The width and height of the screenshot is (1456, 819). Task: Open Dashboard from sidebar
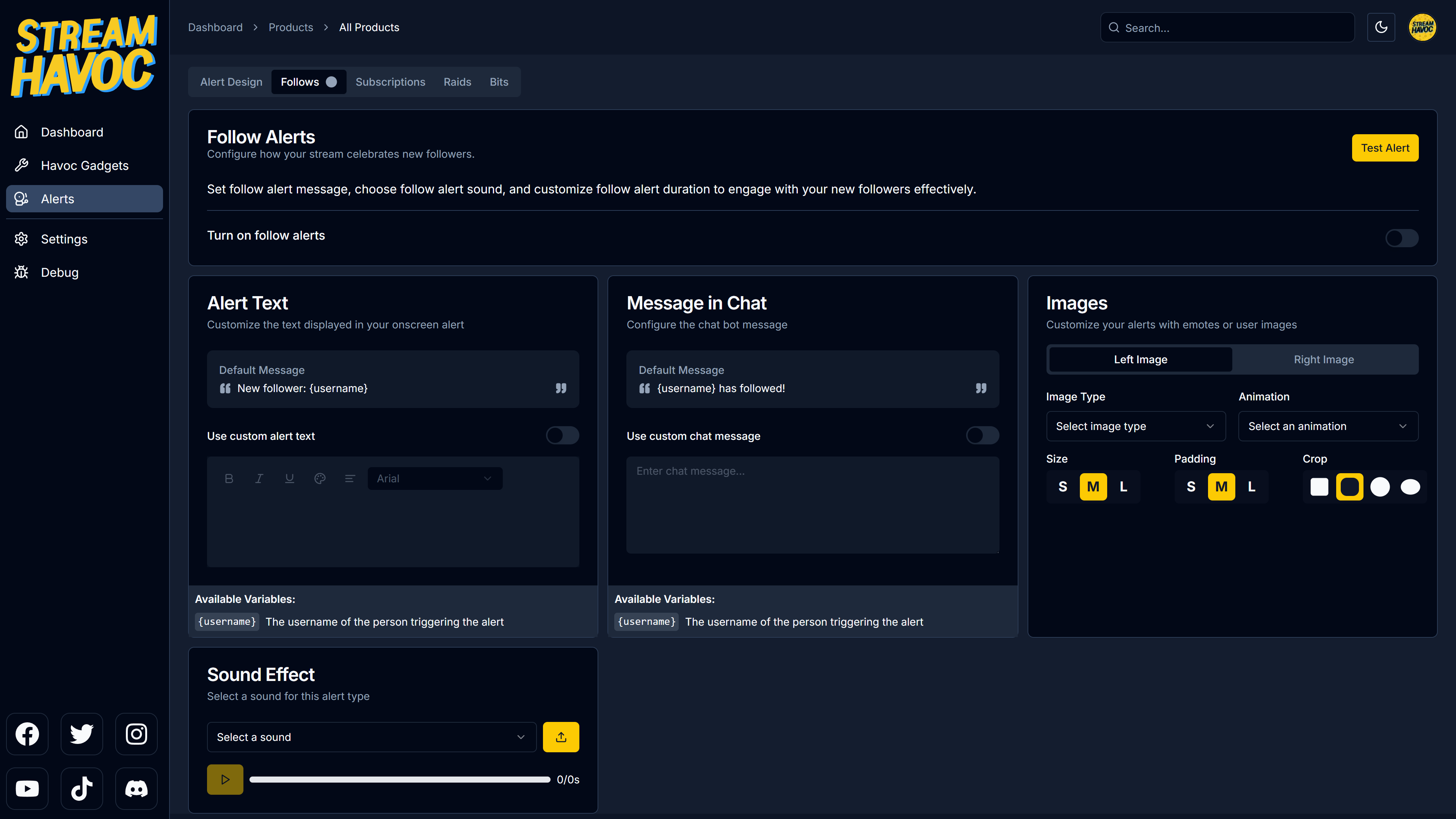[84, 132]
